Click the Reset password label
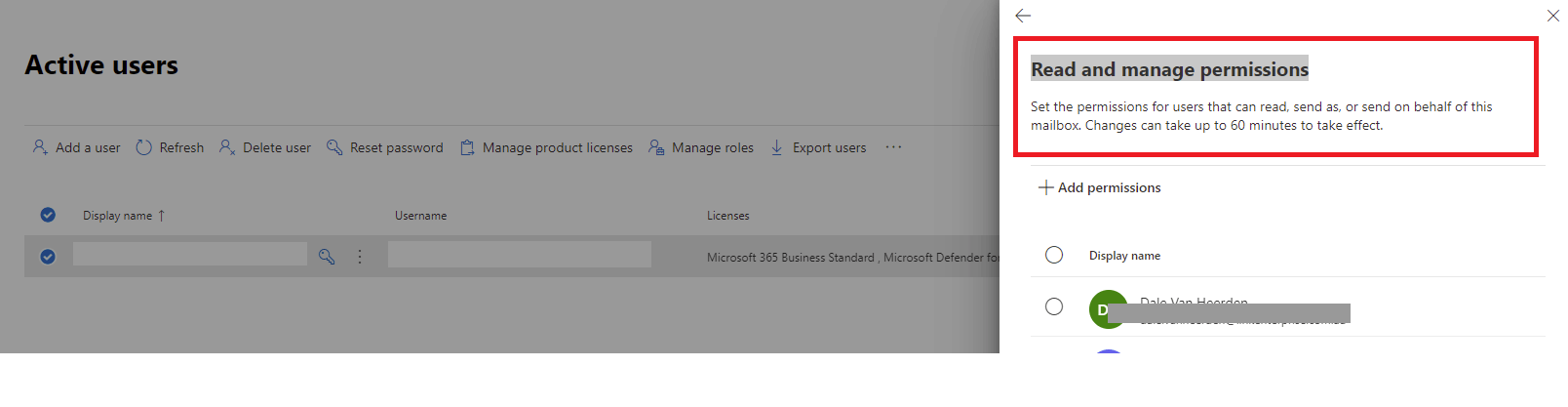The image size is (1568, 407). [396, 148]
